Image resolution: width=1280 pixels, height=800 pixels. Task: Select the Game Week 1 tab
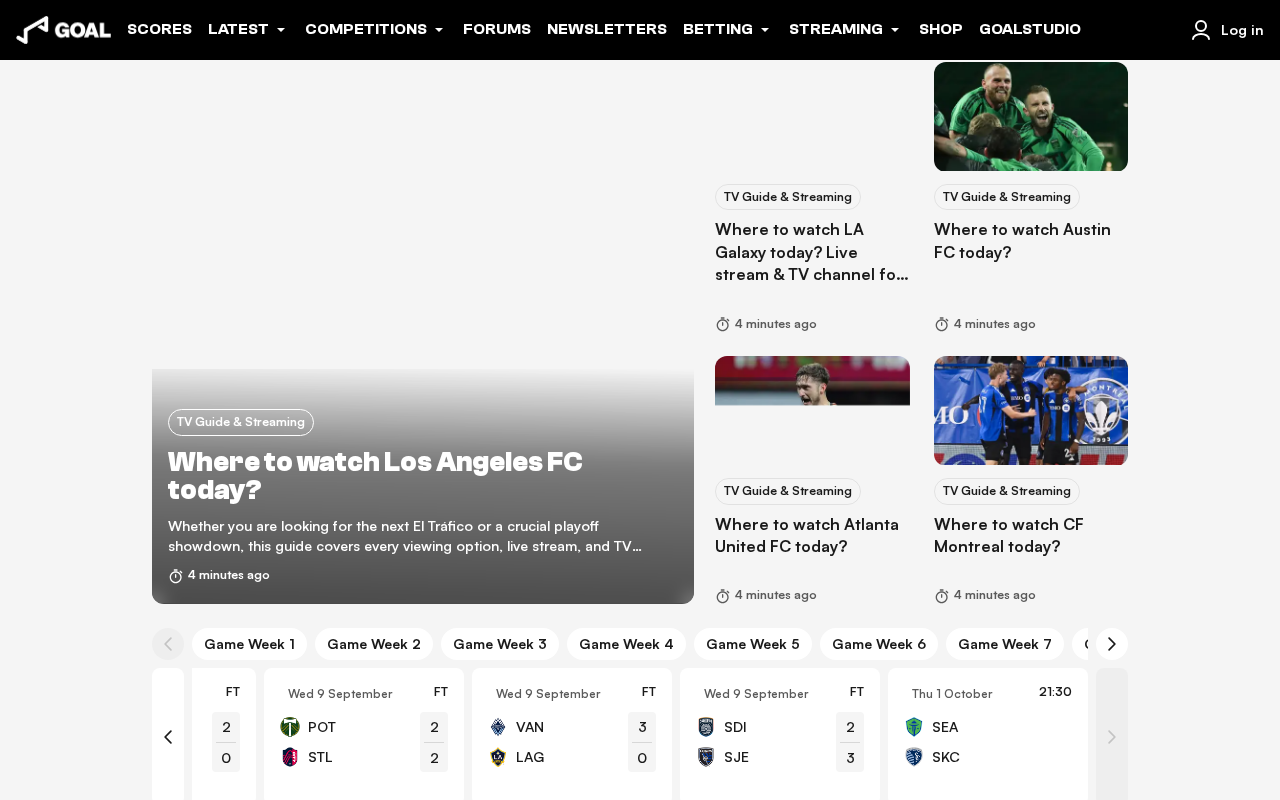(249, 644)
